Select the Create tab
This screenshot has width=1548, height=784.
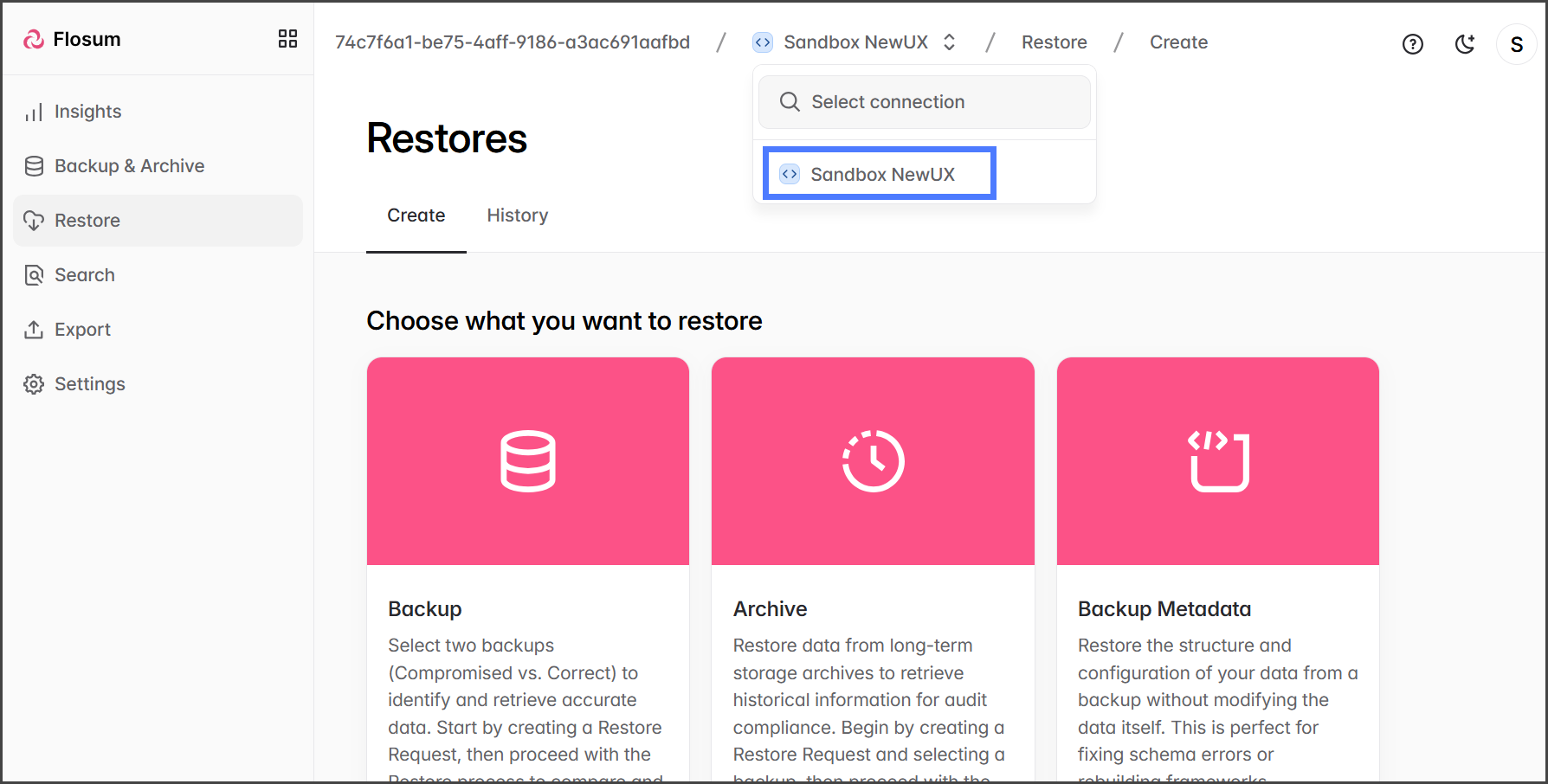(416, 215)
